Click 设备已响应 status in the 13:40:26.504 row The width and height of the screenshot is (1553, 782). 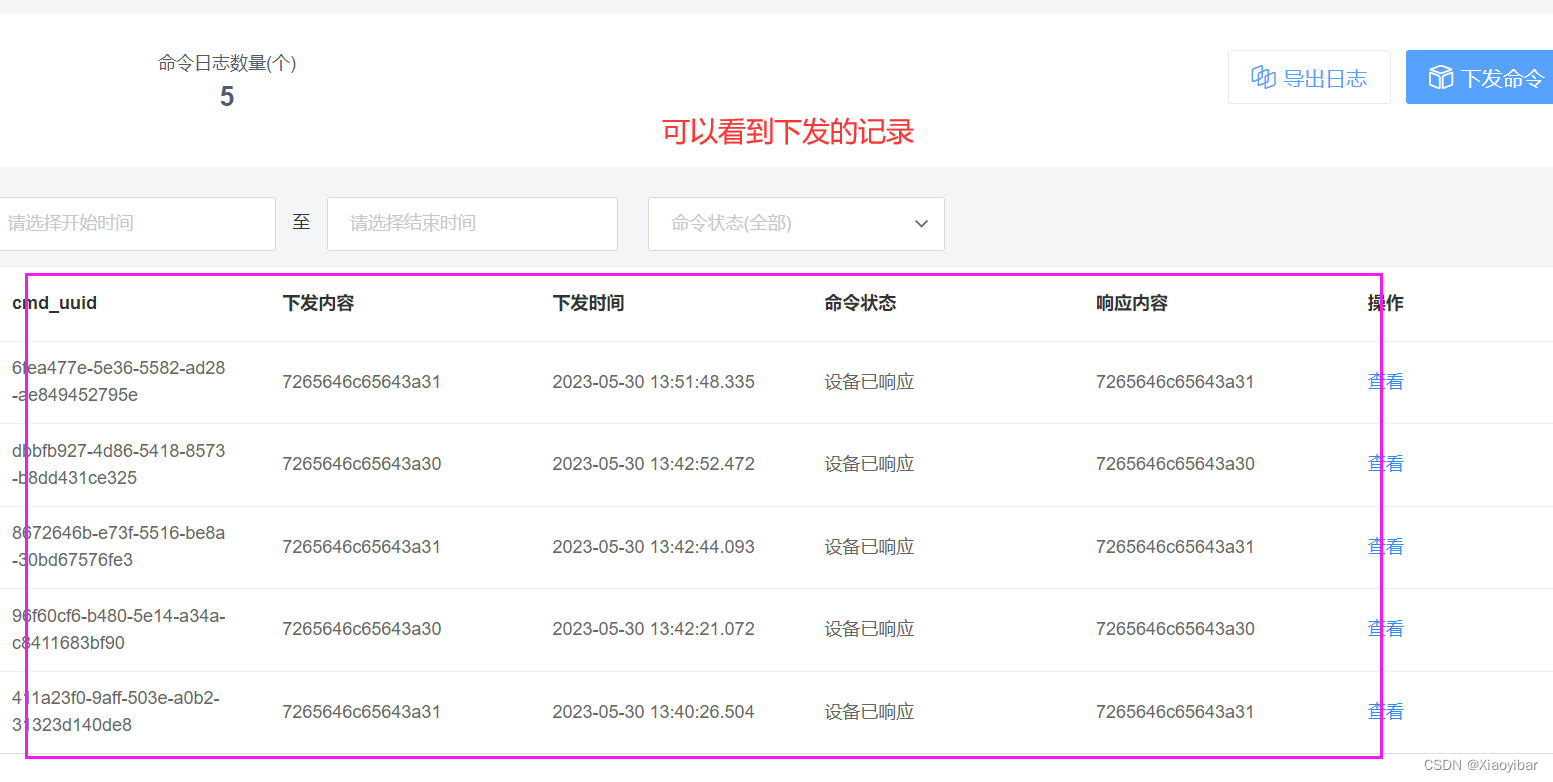tap(869, 712)
